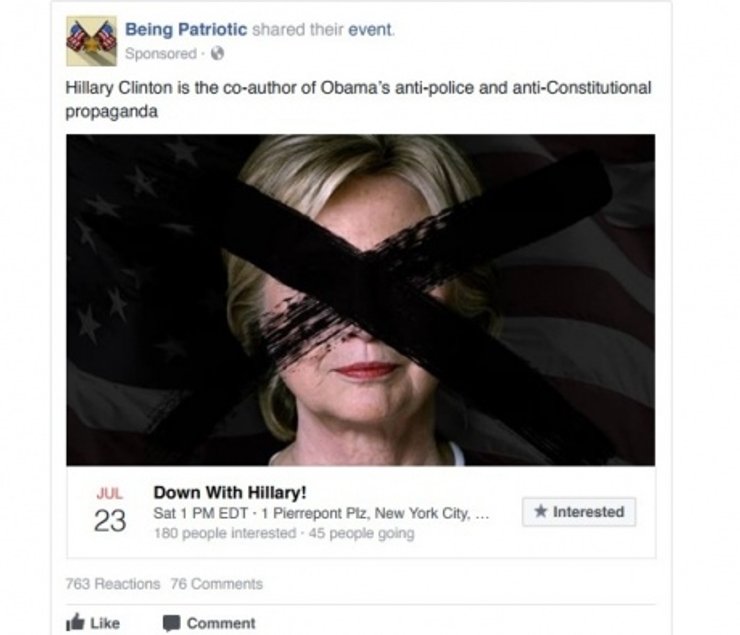
Task: Open the crossed-out portrait event cover image
Action: tap(361, 300)
